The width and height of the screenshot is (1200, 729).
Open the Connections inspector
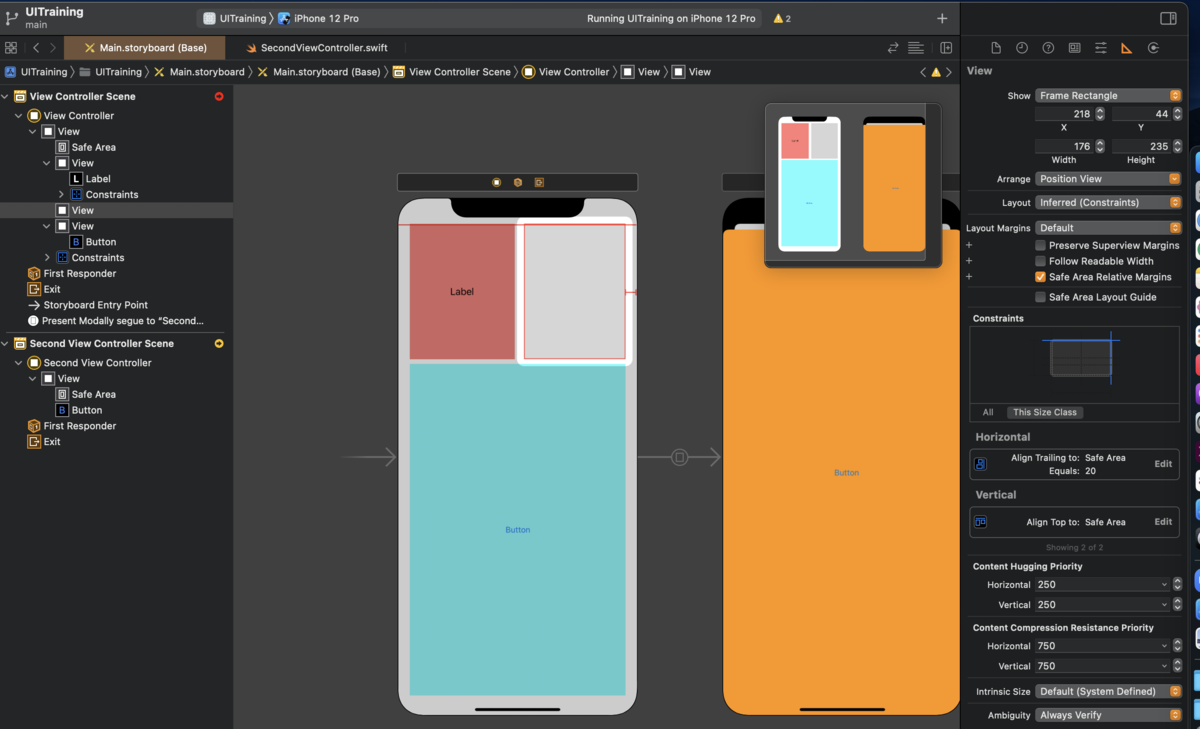(x=1153, y=48)
